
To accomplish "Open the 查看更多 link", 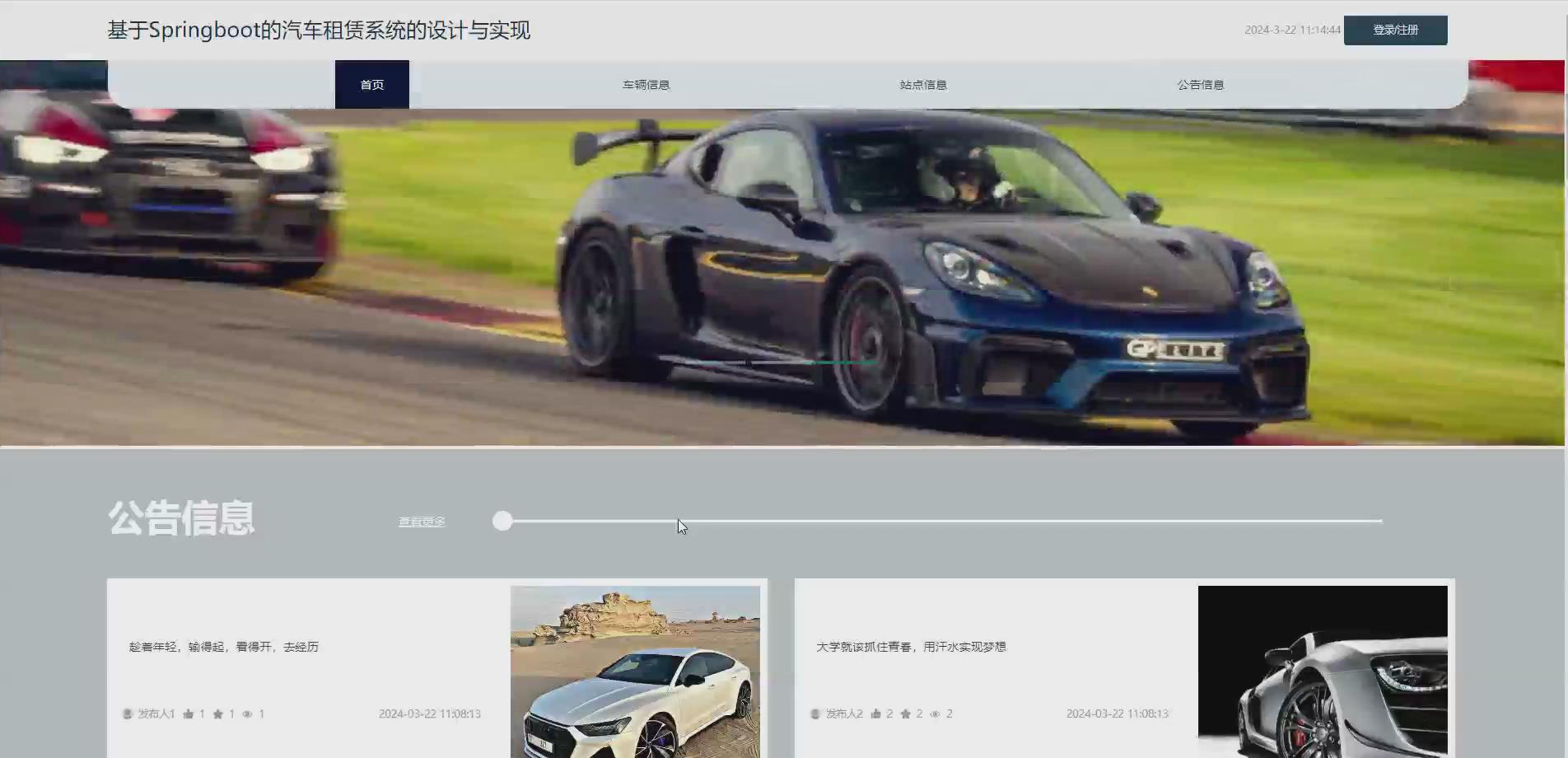I will tap(420, 521).
